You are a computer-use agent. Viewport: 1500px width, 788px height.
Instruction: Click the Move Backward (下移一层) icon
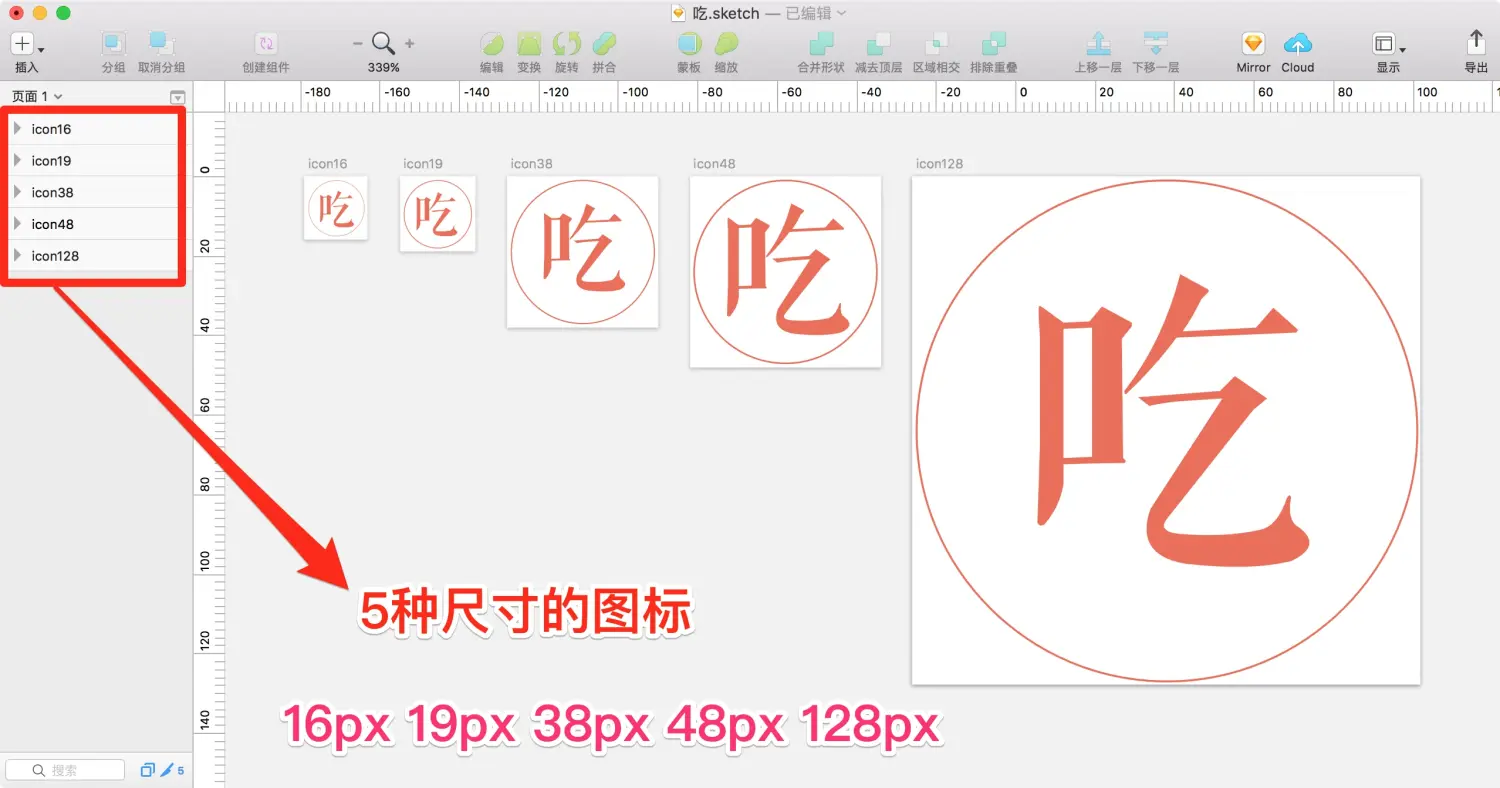pos(1156,44)
